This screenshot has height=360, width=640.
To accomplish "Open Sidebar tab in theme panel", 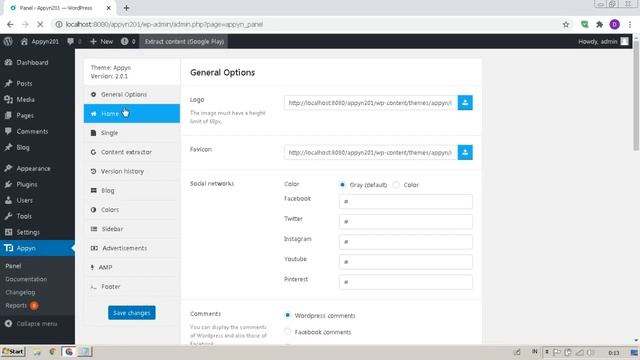I will point(132,229).
